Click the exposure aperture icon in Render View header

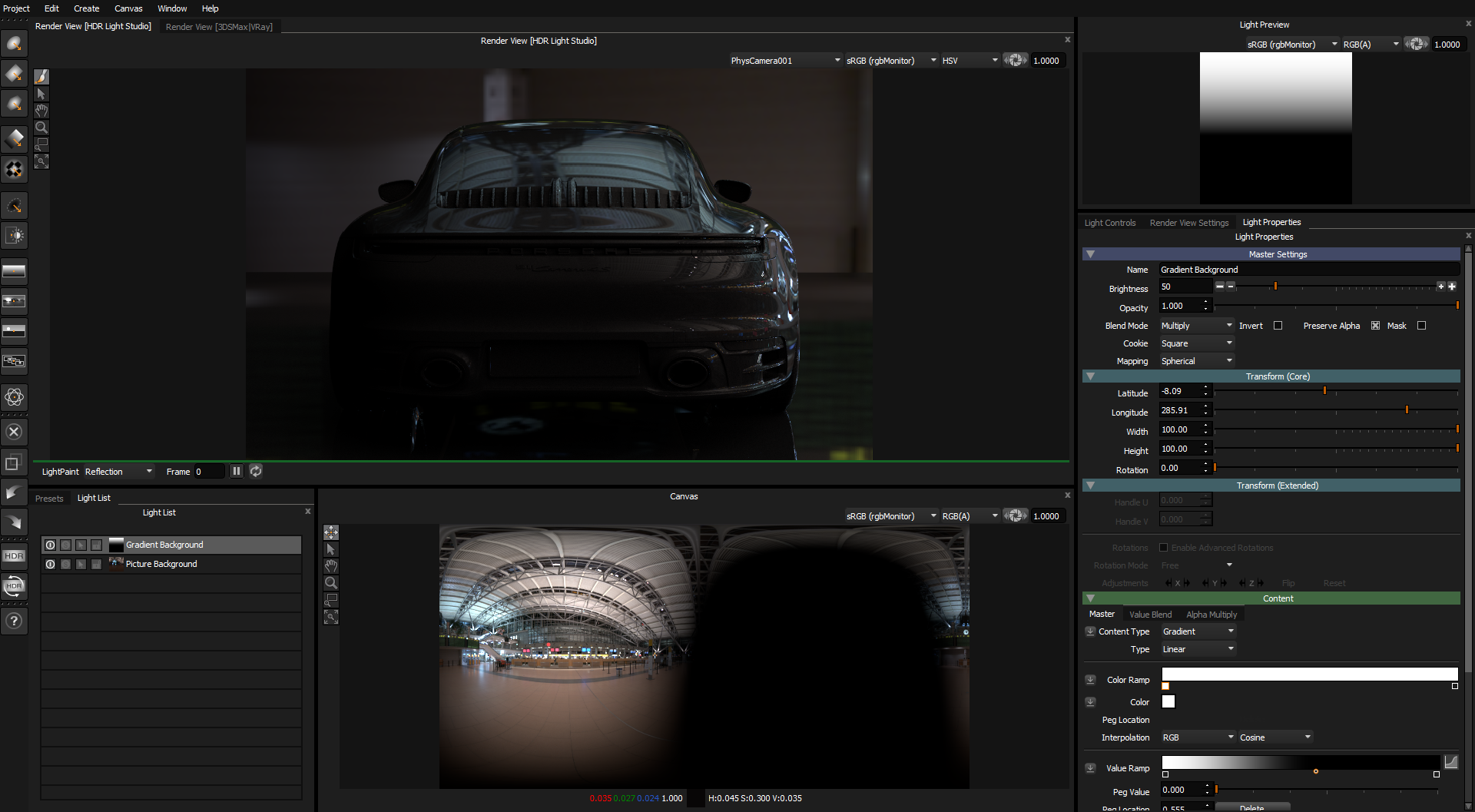click(1015, 60)
